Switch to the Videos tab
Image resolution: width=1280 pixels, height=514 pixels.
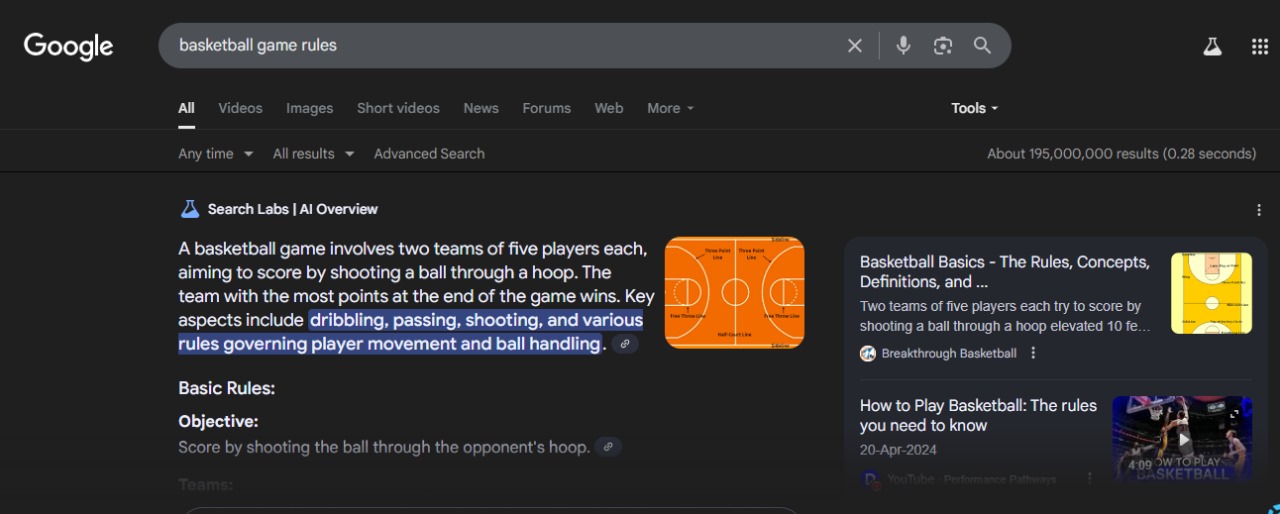tap(240, 108)
